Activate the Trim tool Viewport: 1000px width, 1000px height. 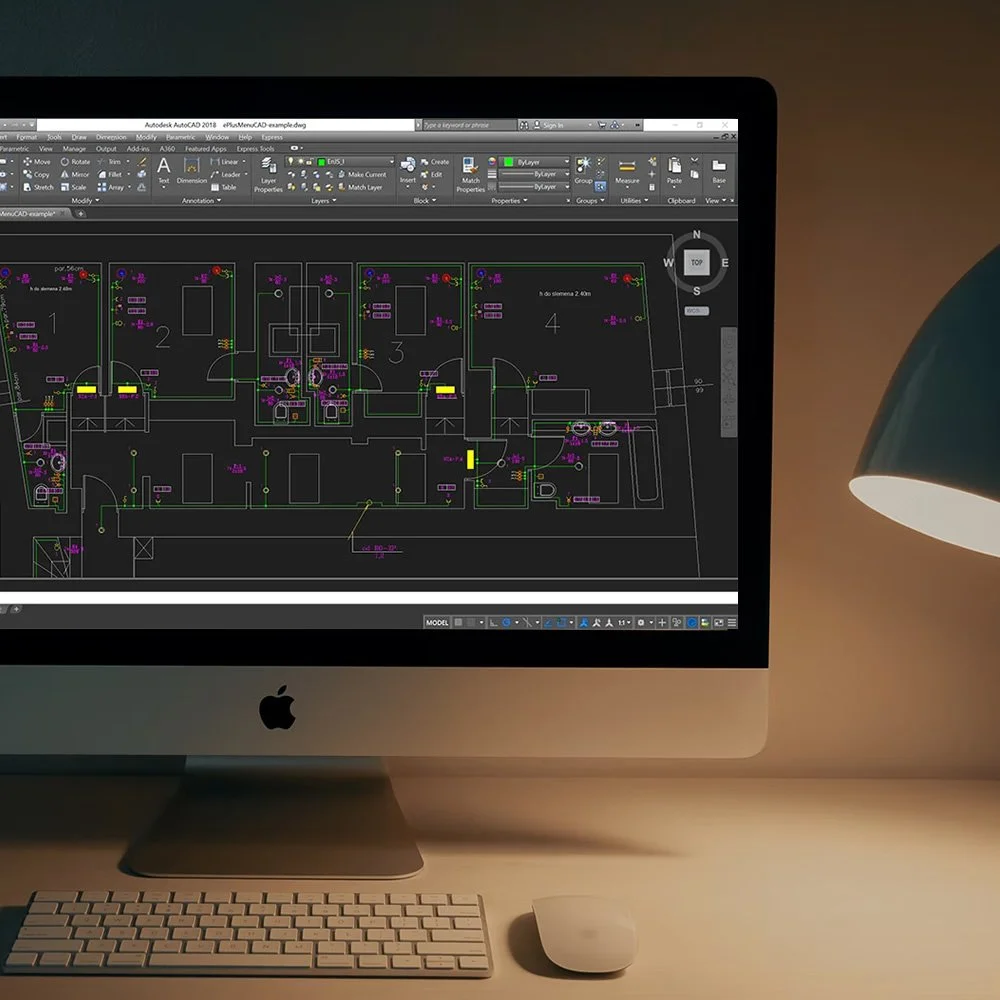pyautogui.click(x=110, y=162)
